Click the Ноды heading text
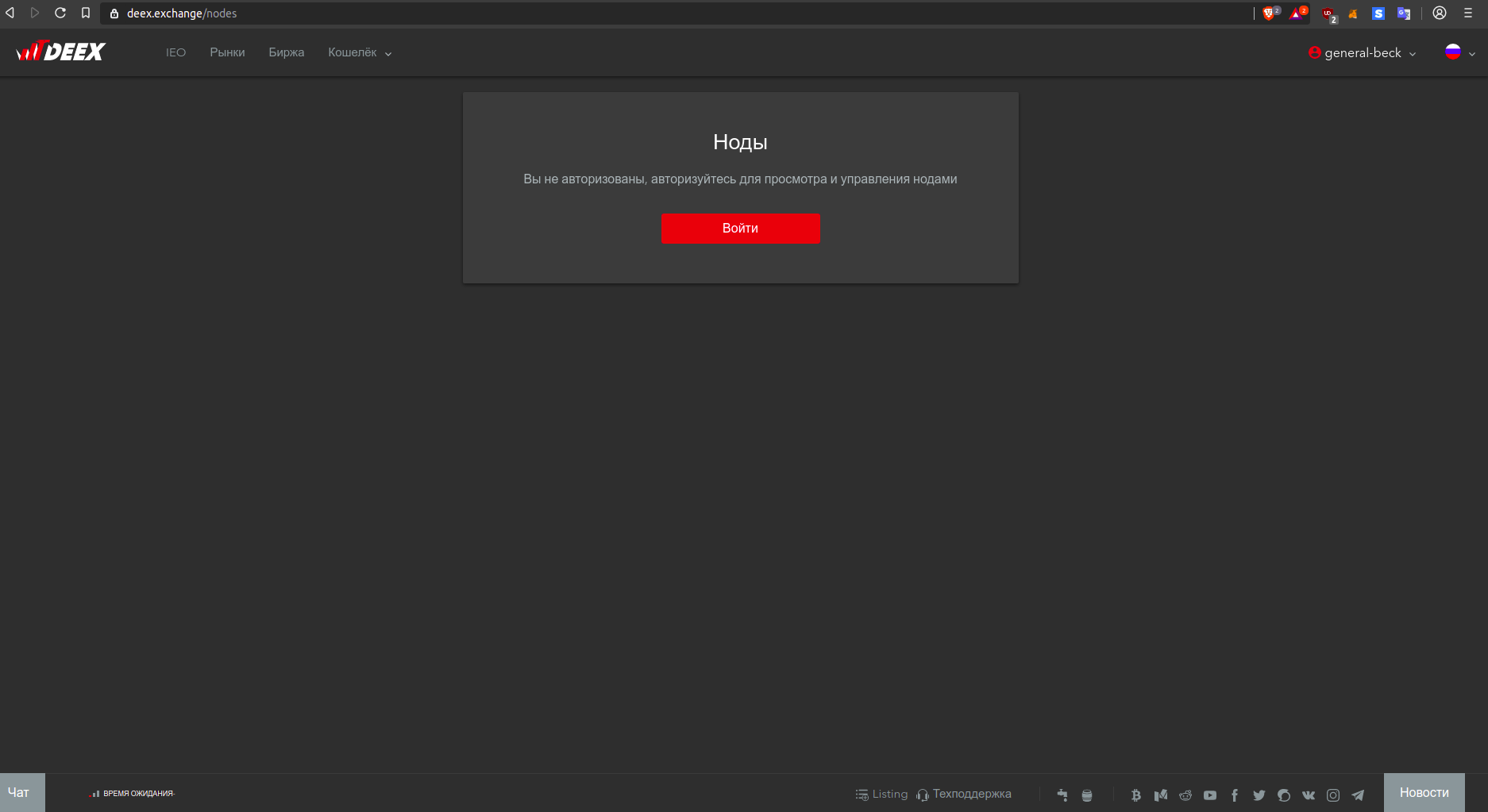 click(740, 142)
